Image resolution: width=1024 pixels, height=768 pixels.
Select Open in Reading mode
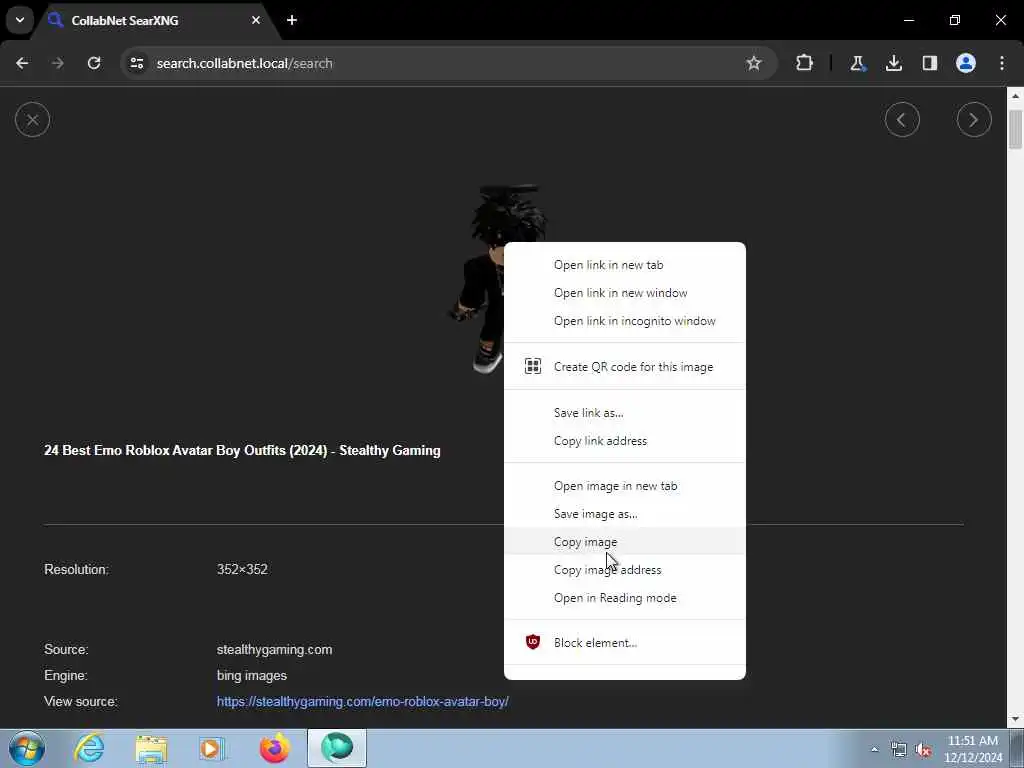pyautogui.click(x=625, y=598)
